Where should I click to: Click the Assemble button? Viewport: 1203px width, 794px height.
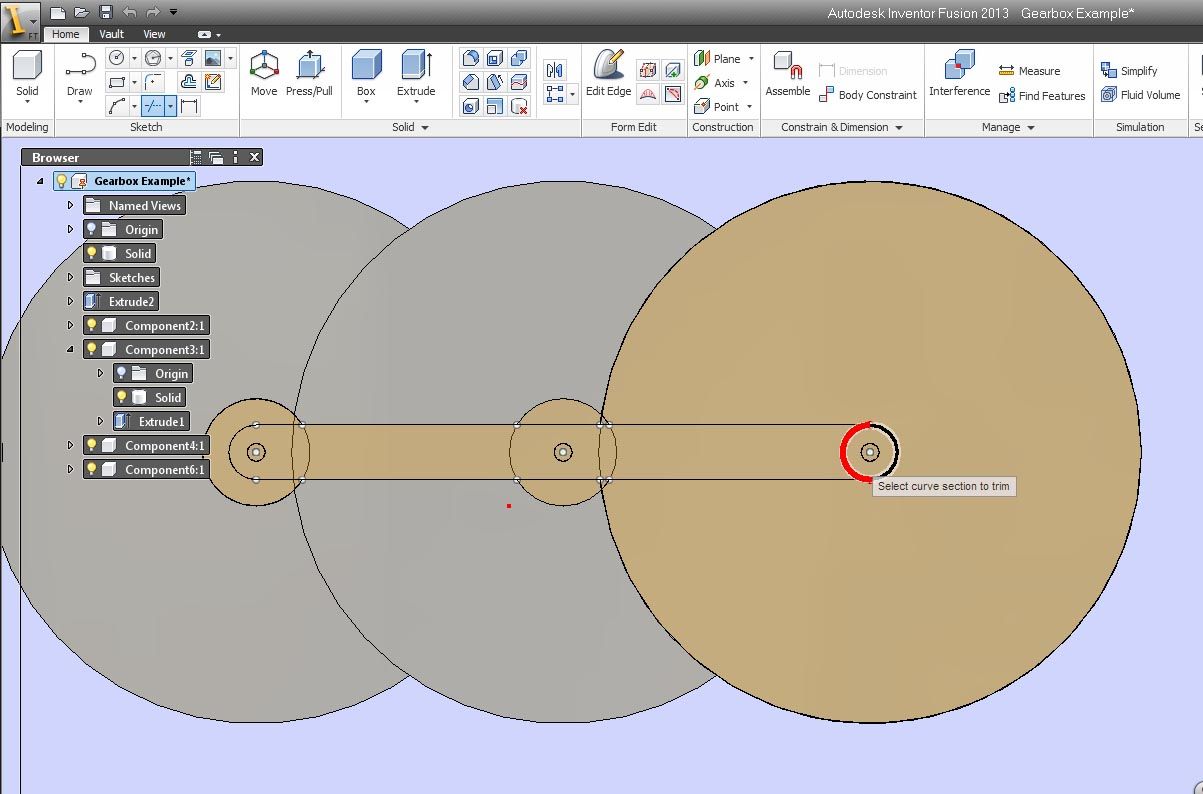pos(787,75)
